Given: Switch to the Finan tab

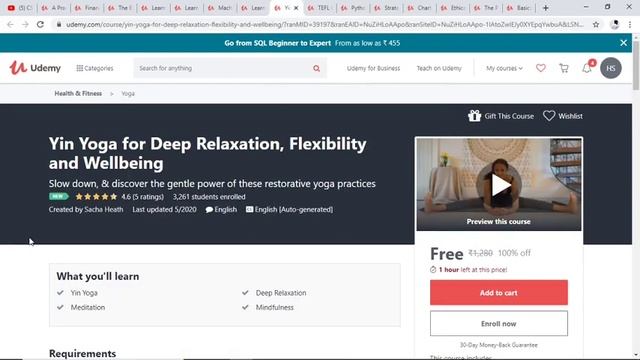Looking at the screenshot, I should pos(87,8).
